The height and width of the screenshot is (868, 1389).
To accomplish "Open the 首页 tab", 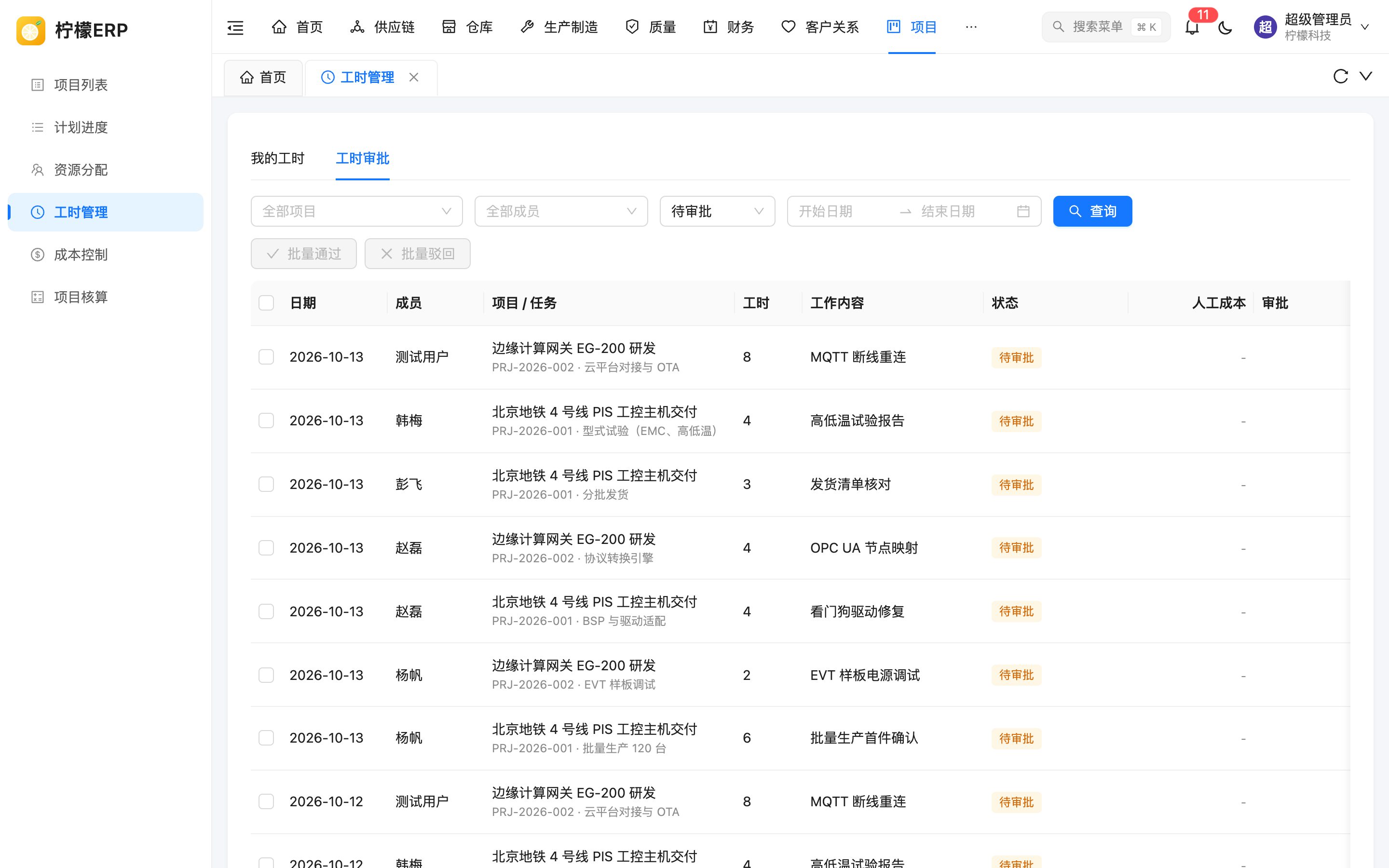I will coord(263,78).
